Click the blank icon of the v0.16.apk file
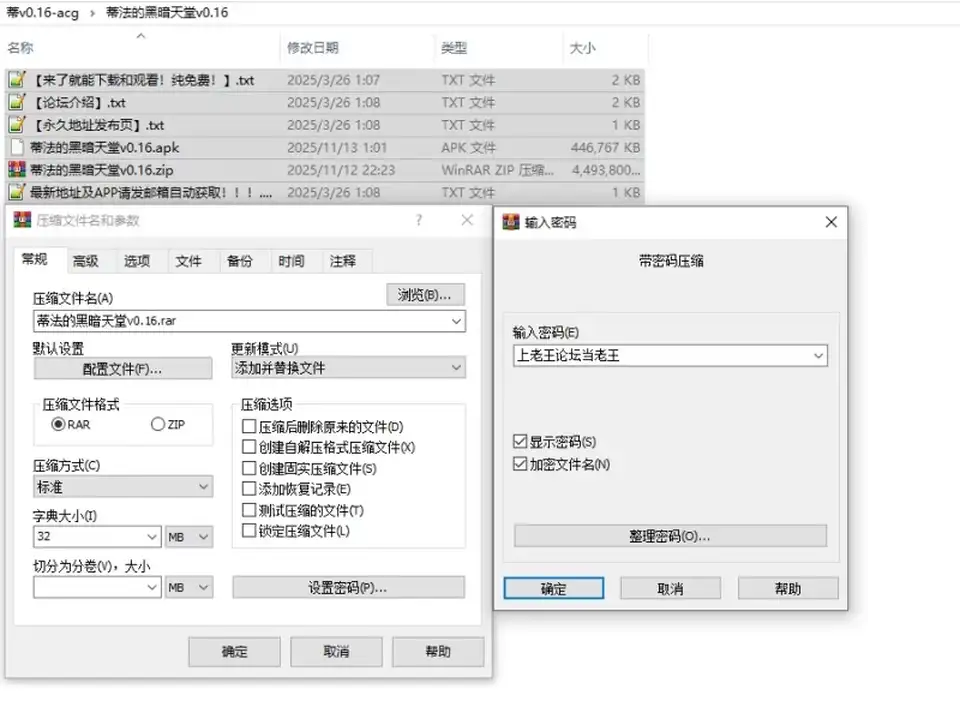This screenshot has width=960, height=713. pyautogui.click(x=17, y=147)
